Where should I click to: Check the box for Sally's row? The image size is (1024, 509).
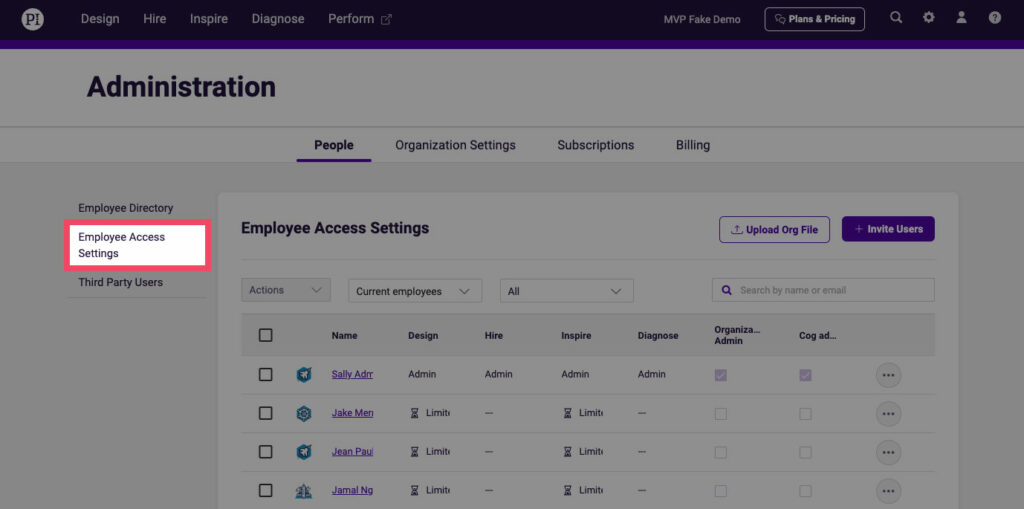click(265, 374)
